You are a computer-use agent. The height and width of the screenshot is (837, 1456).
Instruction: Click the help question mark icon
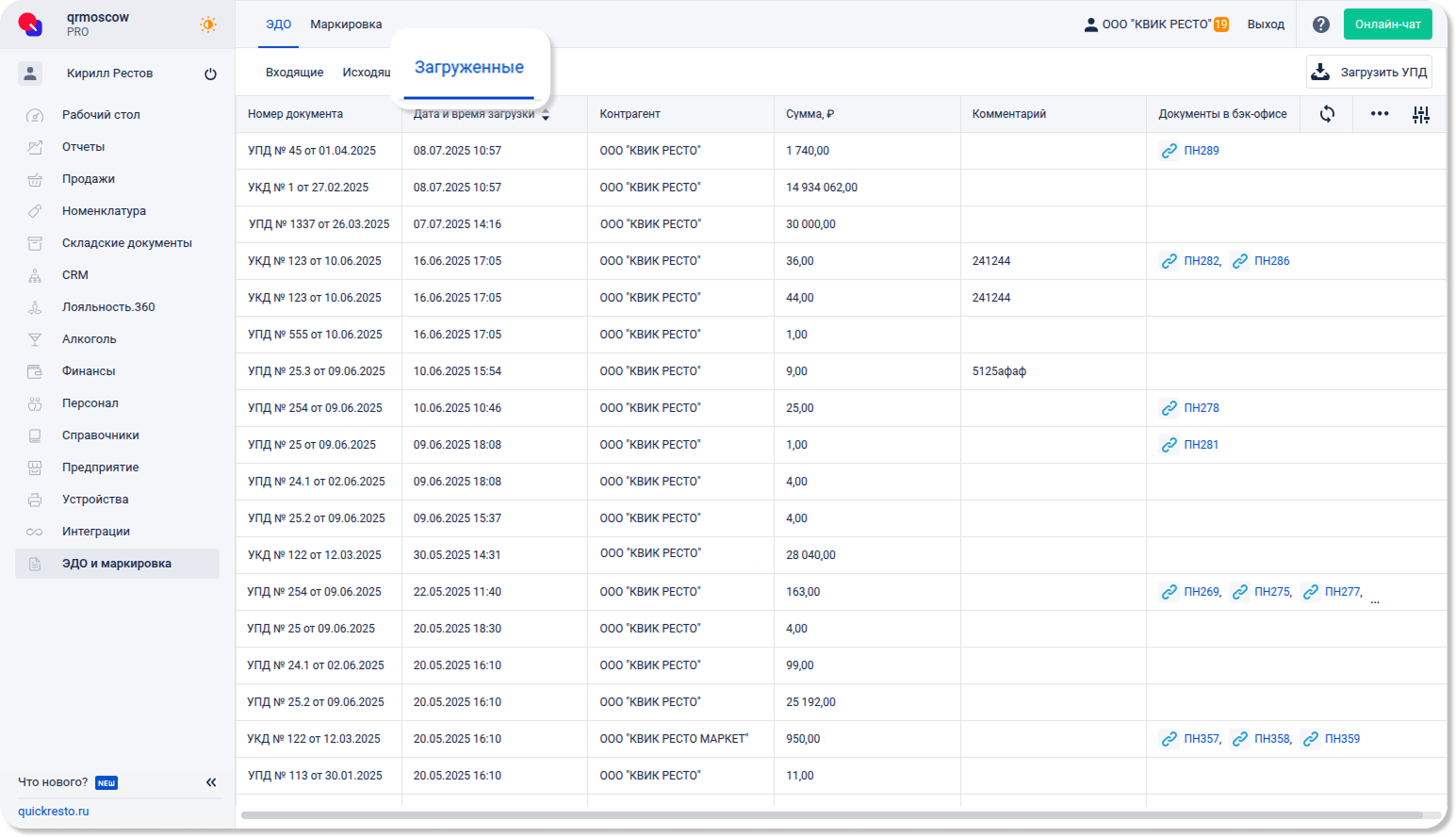pos(1321,25)
